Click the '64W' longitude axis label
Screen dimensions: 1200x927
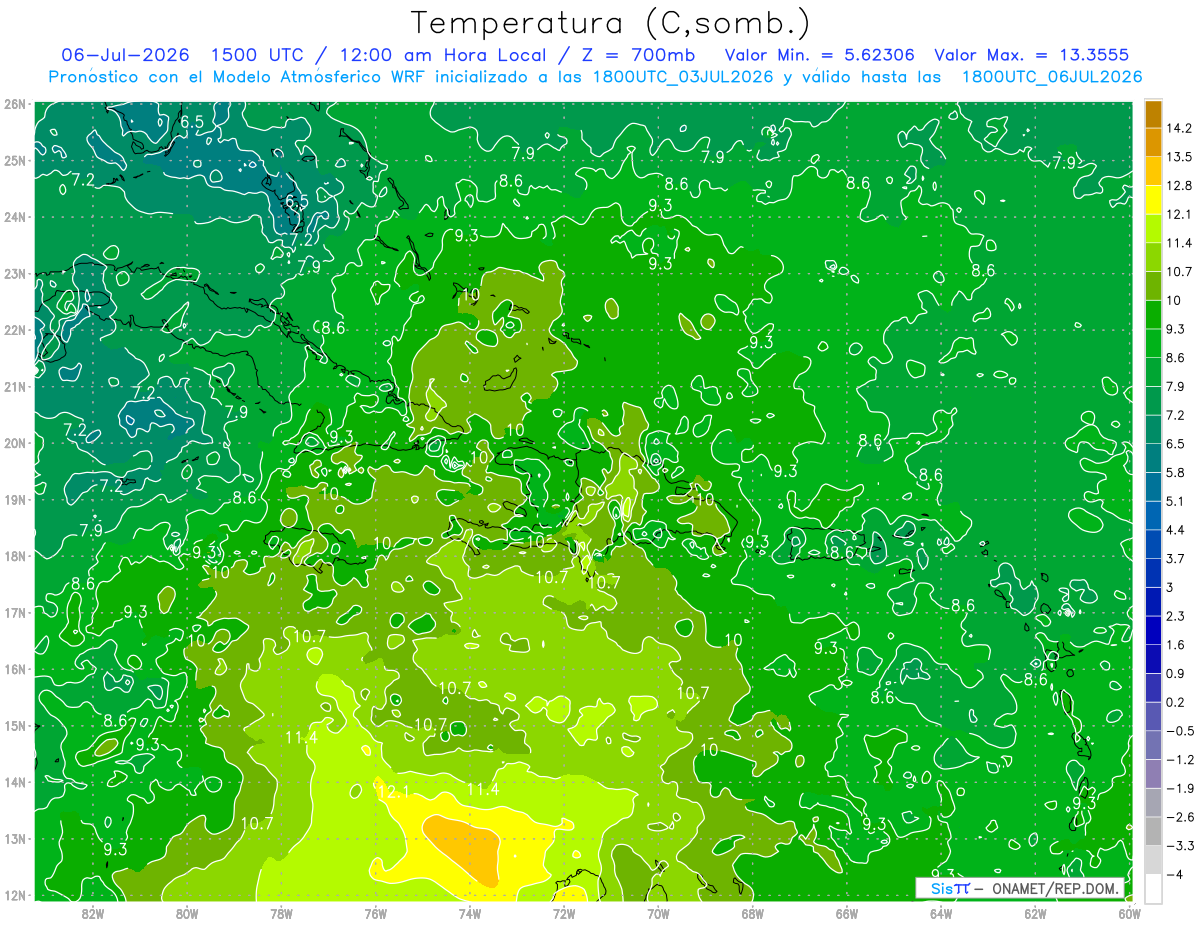click(x=941, y=913)
